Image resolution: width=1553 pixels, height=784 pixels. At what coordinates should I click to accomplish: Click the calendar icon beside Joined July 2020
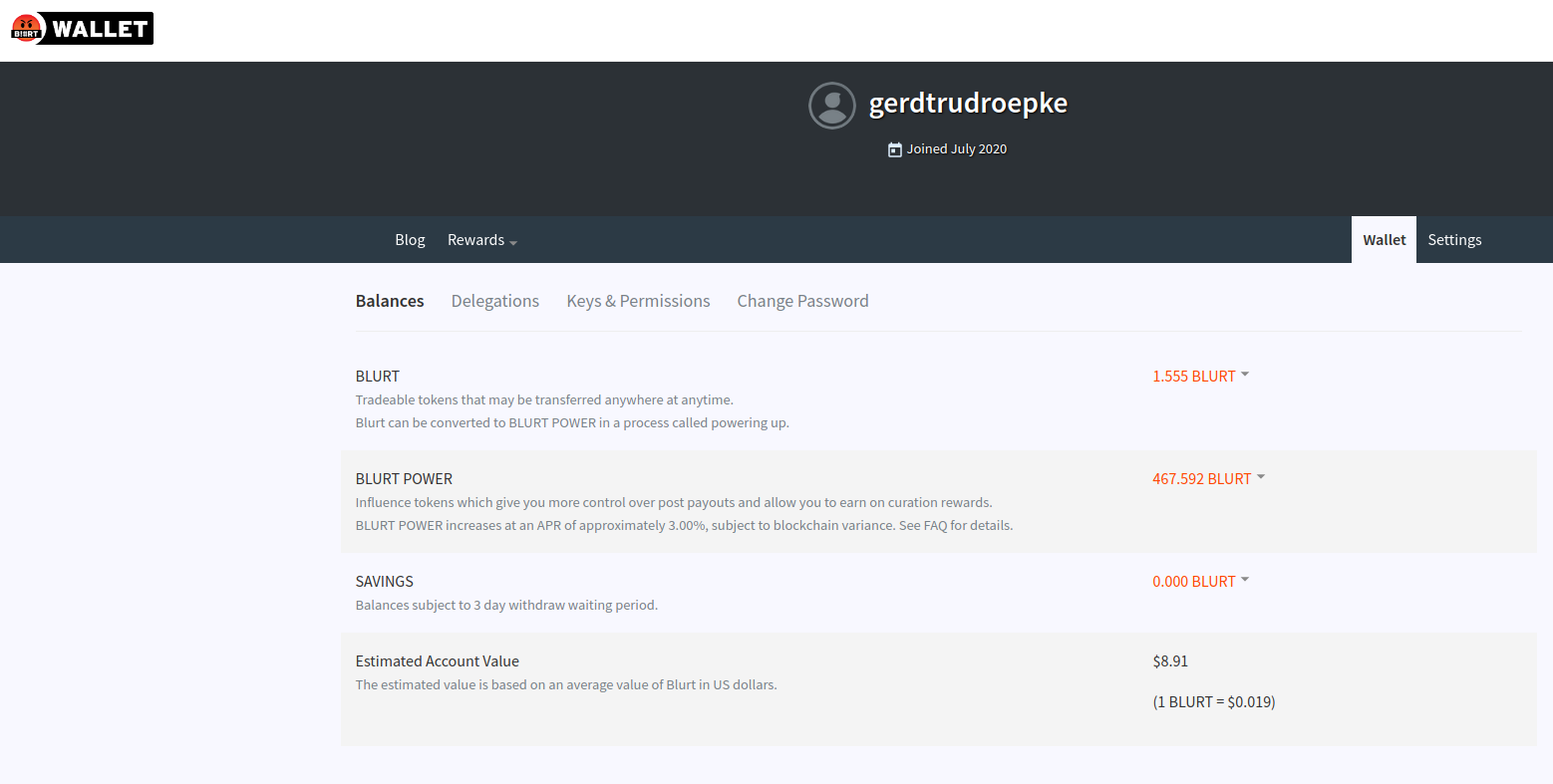pyautogui.click(x=895, y=149)
